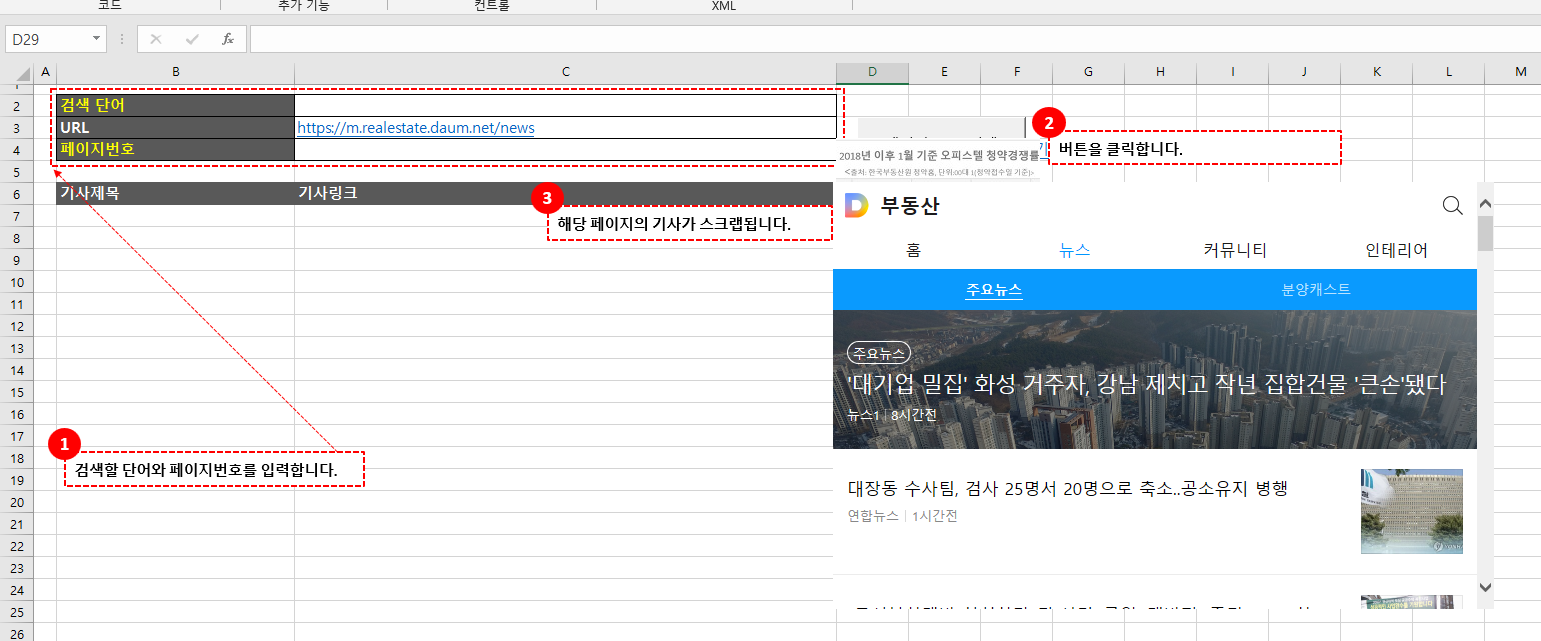Click the Insert Function fx icon
1541x641 pixels.
tap(228, 39)
